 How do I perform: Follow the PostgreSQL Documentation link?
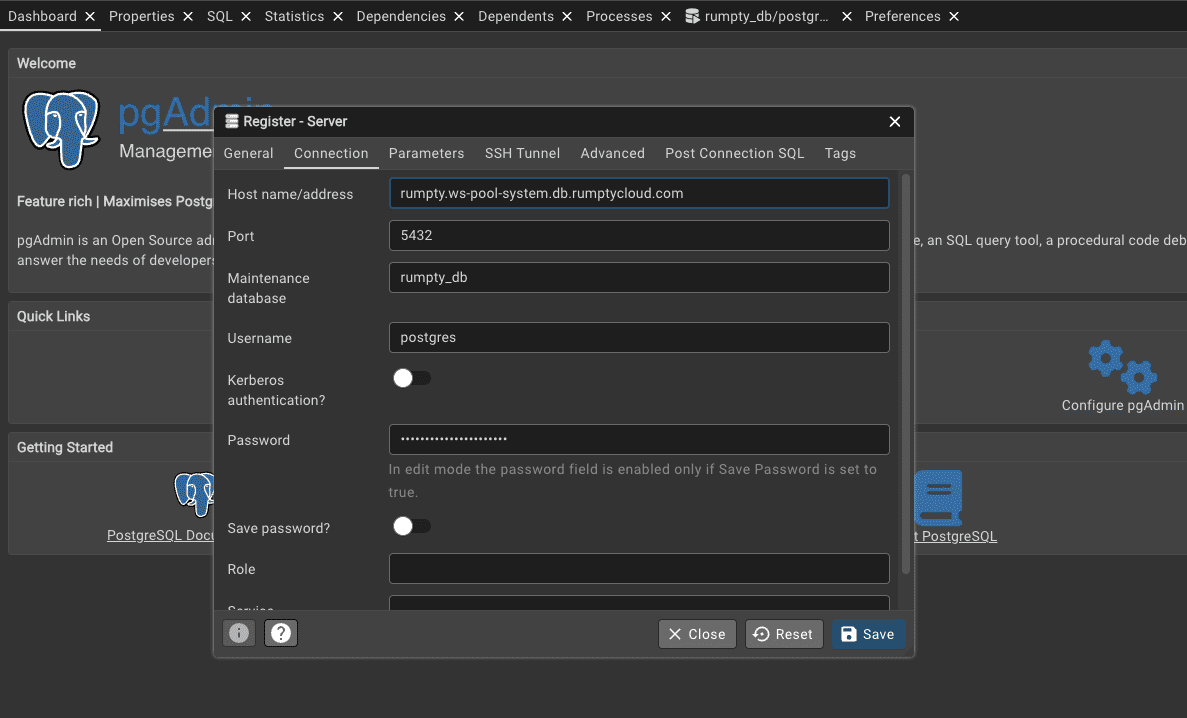(x=160, y=535)
